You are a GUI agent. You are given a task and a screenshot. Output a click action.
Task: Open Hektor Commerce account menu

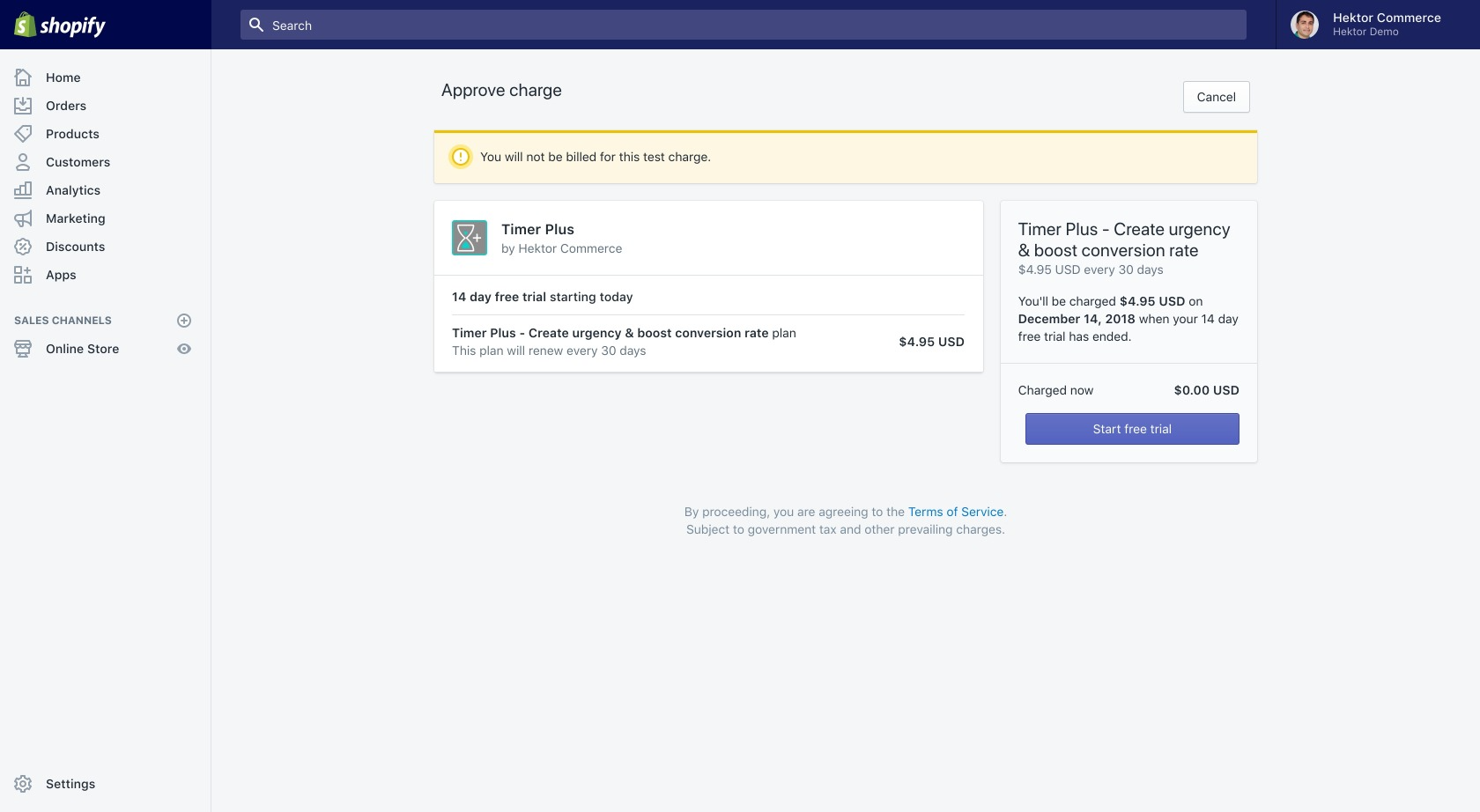tap(1378, 25)
